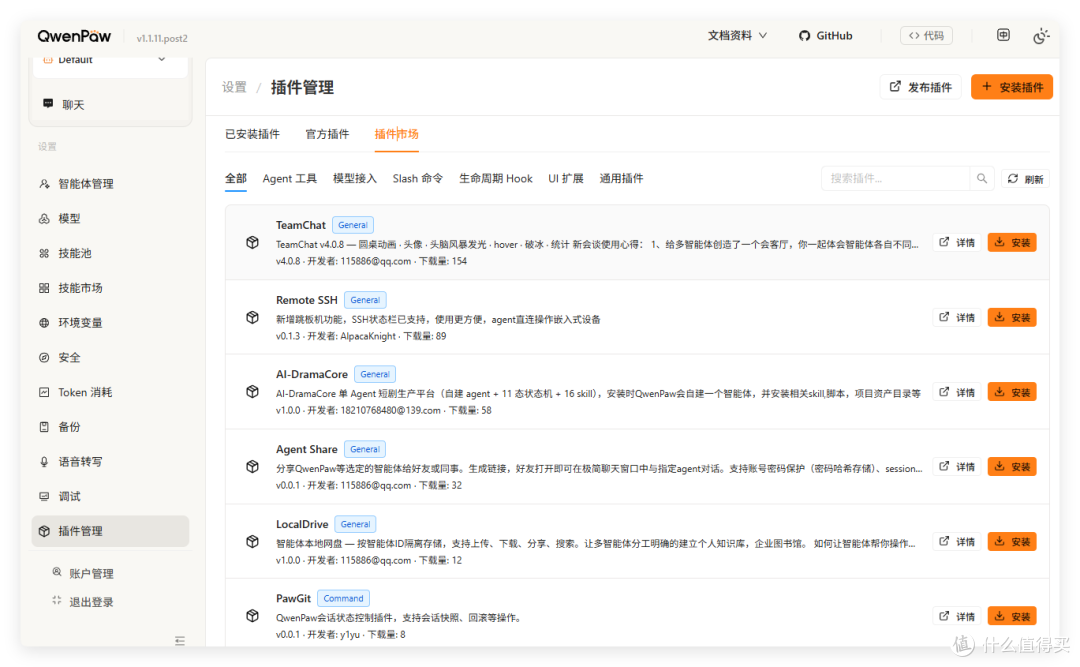Viewport: 1080px width, 667px height.
Task: Click the 代码 button in the header
Action: [x=926, y=36]
